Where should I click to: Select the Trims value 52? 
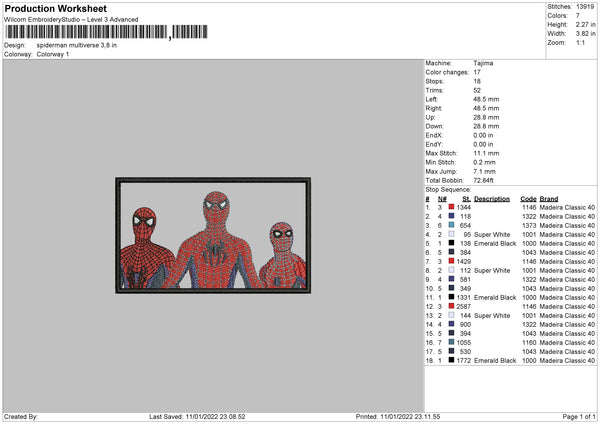(477, 90)
